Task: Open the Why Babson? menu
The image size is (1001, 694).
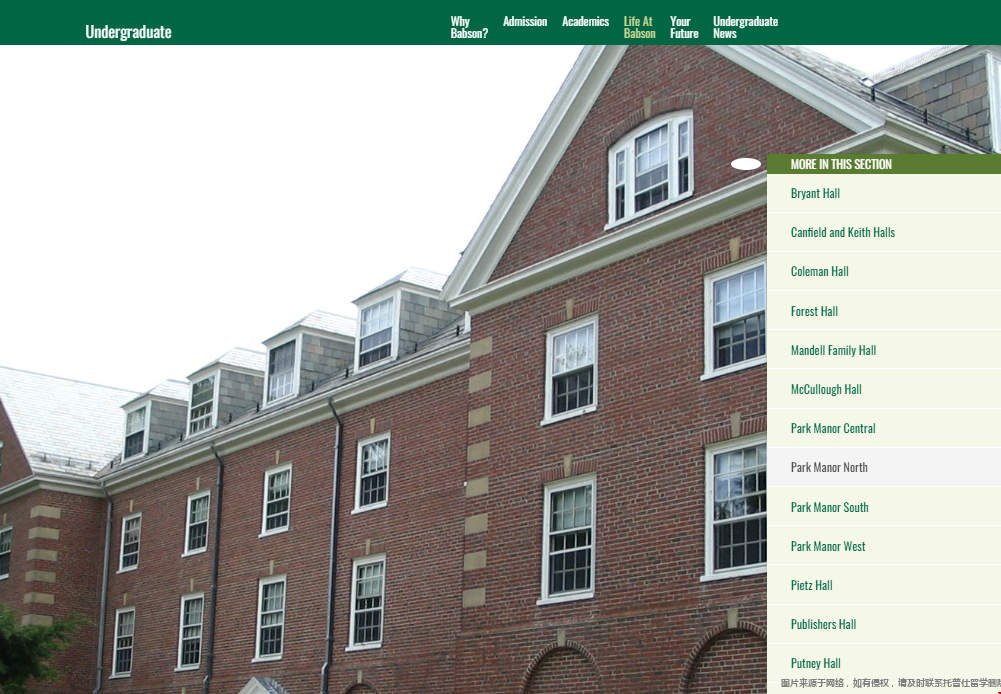Action: (x=468, y=27)
